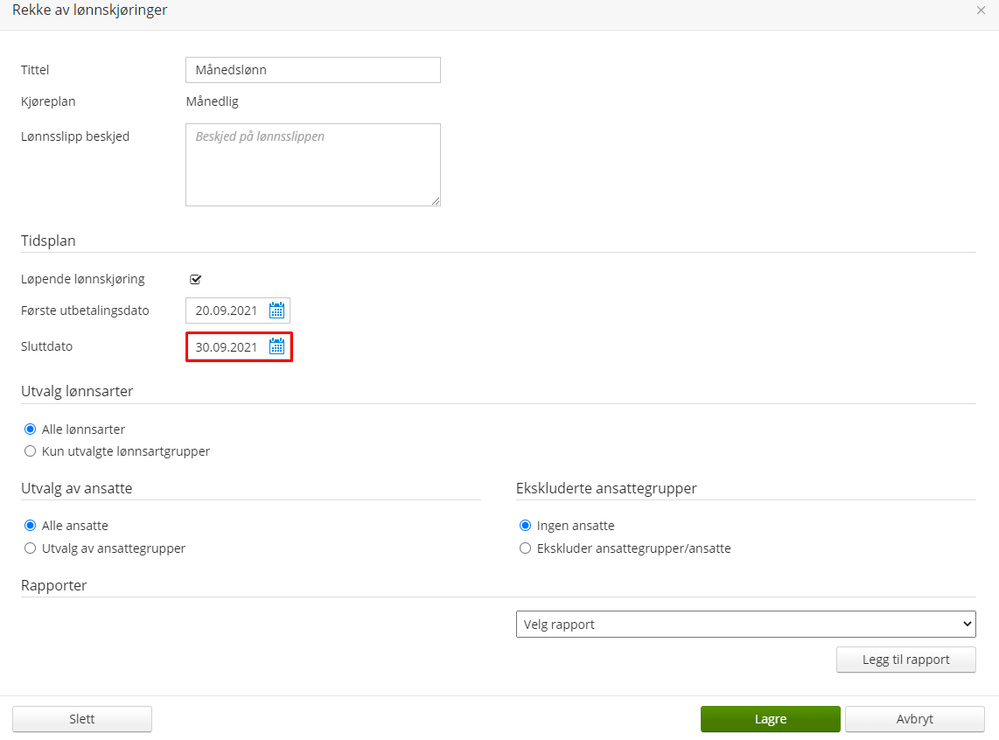Save with the green Lagre button
The width and height of the screenshot is (999, 740).
[770, 719]
